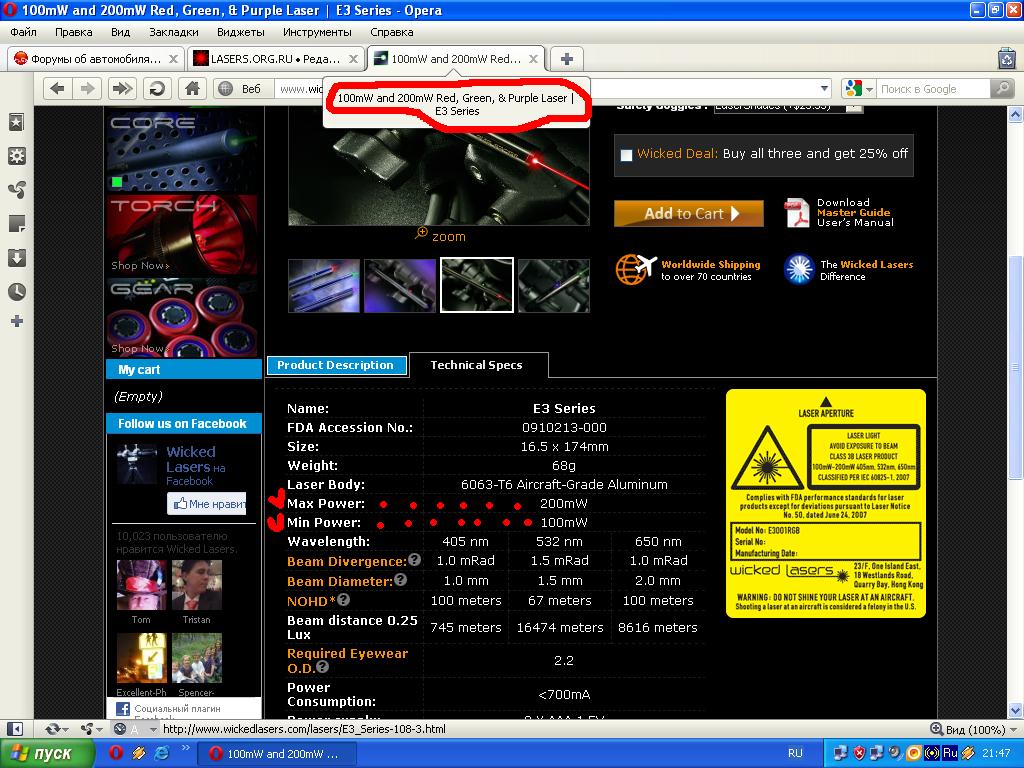Viewport: 1024px width, 768px height.
Task: Select the first product thumbnail with blue lasers
Action: [x=324, y=285]
